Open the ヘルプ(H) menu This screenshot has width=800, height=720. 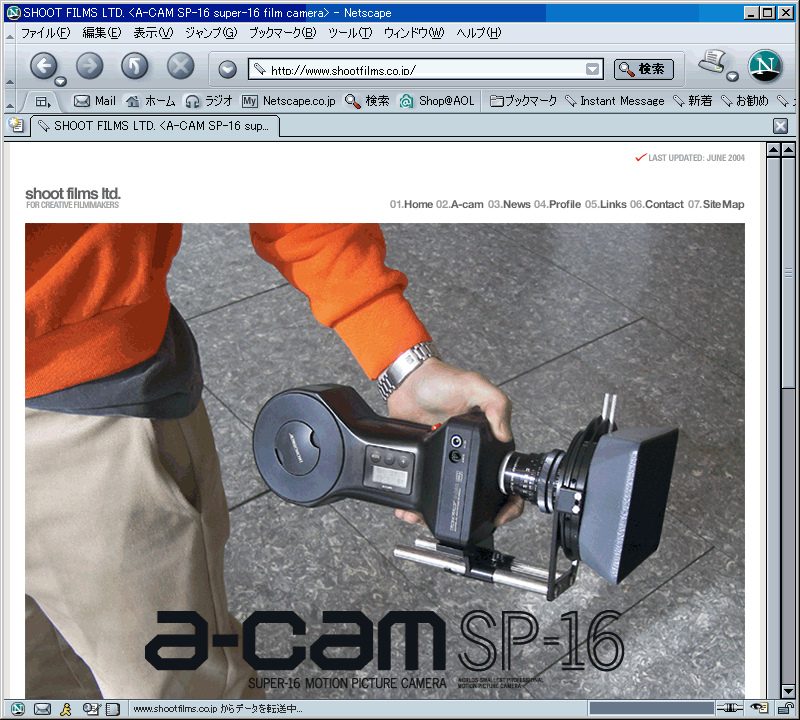click(x=479, y=33)
